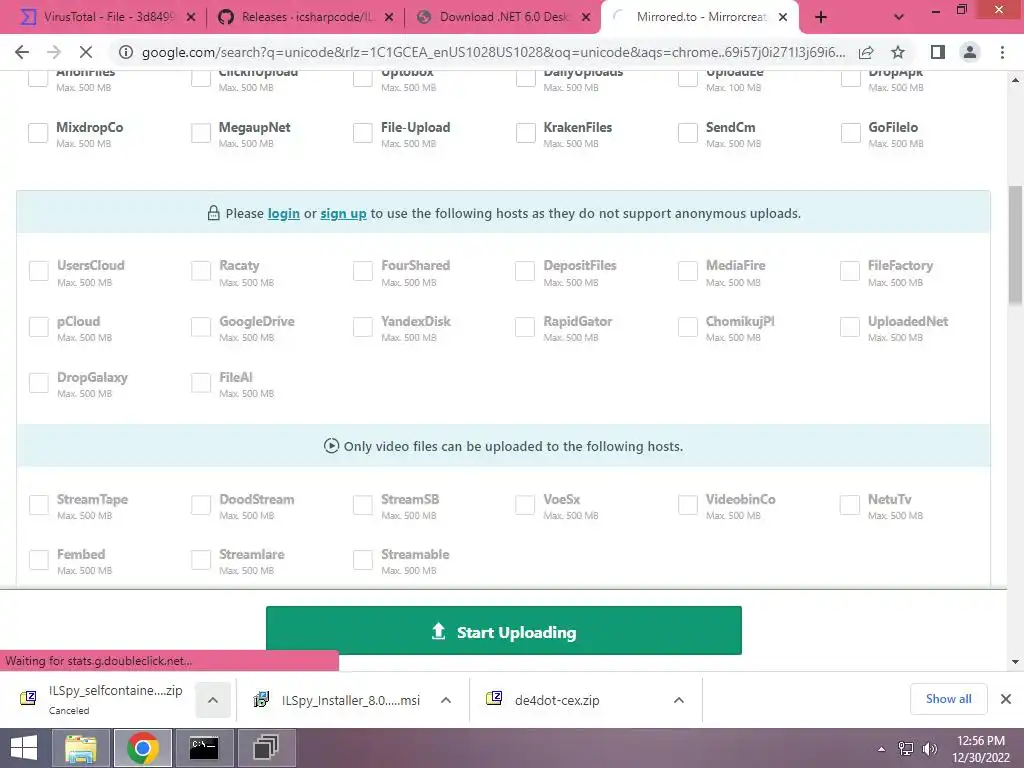This screenshot has width=1024, height=768.
Task: Open the volume tray icon
Action: point(929,749)
